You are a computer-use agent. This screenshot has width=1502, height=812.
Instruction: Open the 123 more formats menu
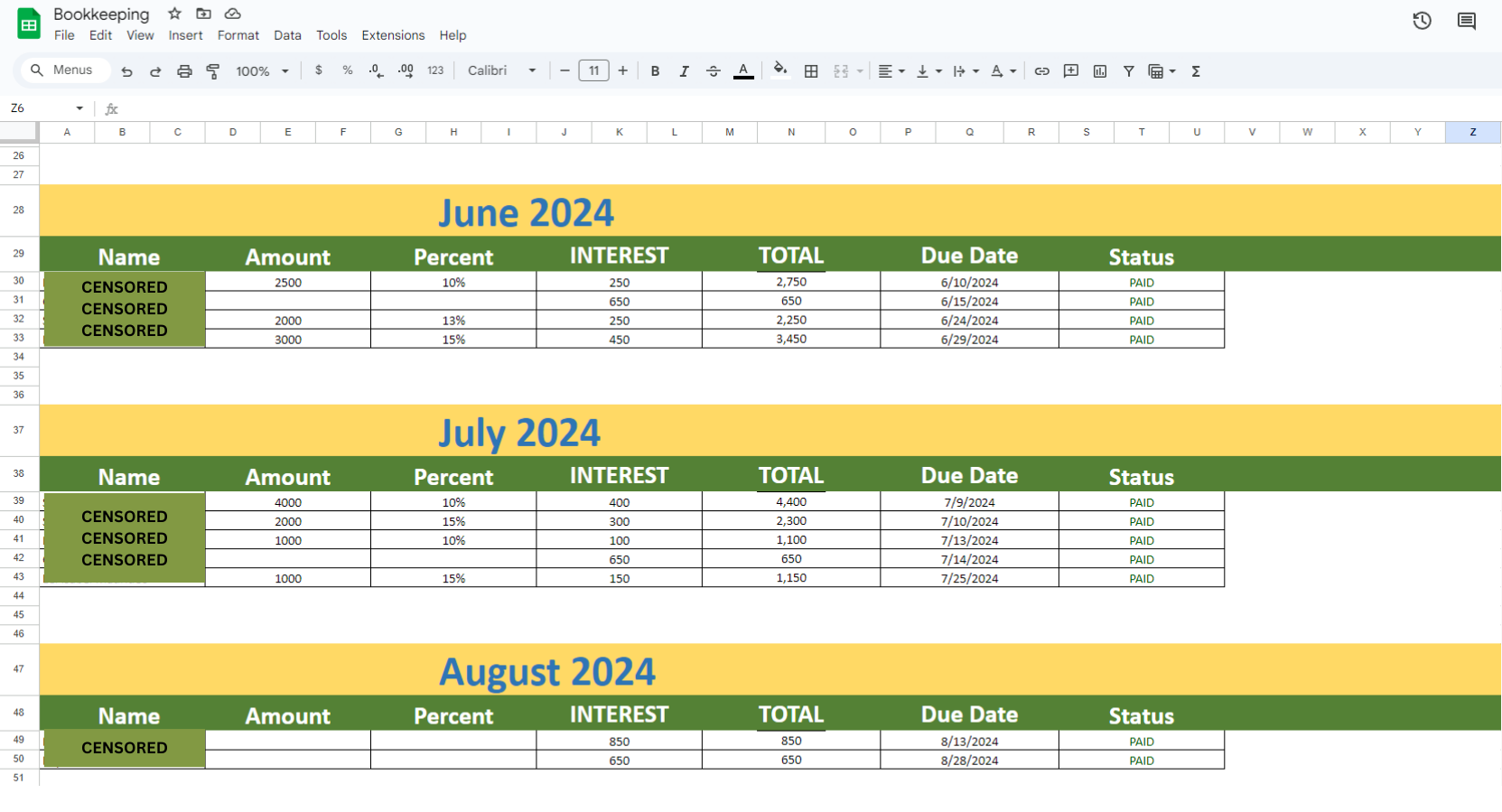(x=435, y=70)
